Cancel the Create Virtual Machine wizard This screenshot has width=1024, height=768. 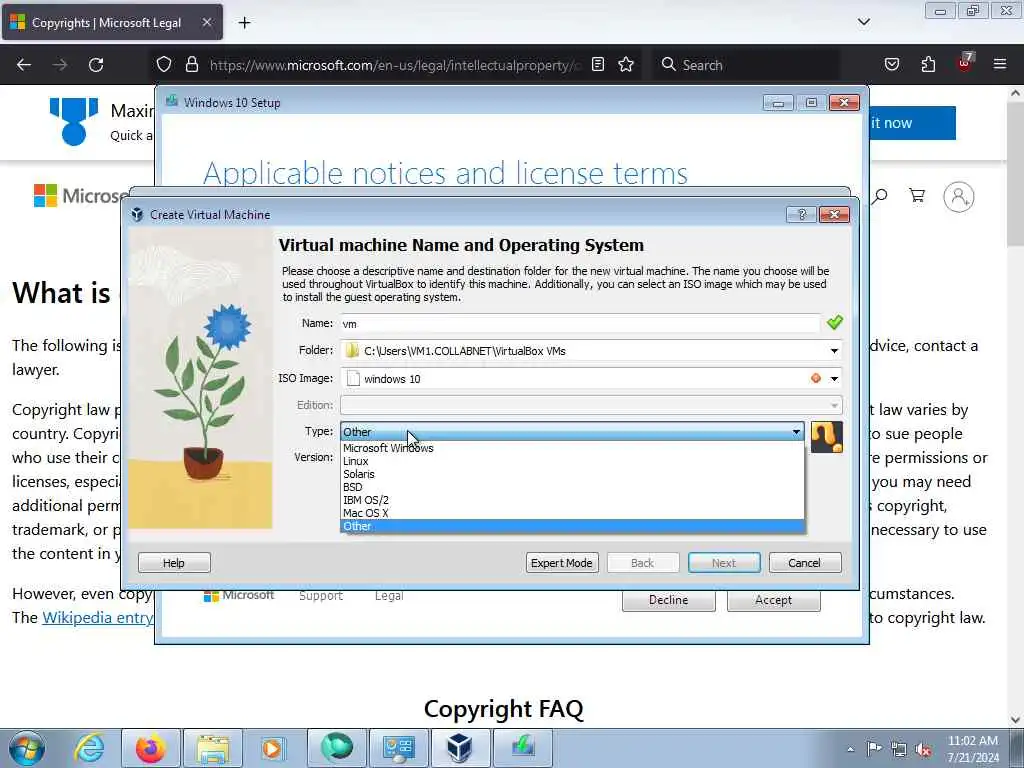805,563
